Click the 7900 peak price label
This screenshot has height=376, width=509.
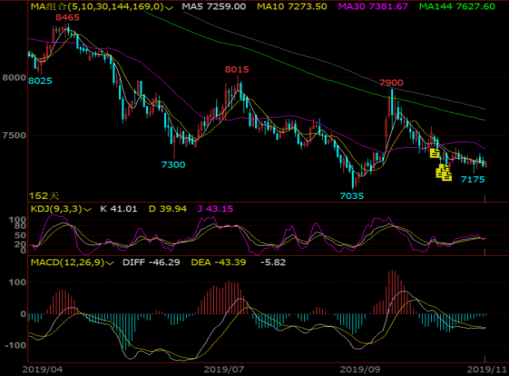point(391,83)
